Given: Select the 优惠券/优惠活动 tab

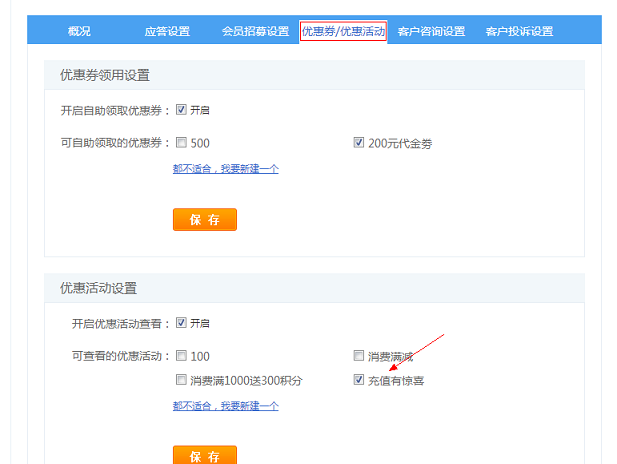Looking at the screenshot, I should point(343,31).
